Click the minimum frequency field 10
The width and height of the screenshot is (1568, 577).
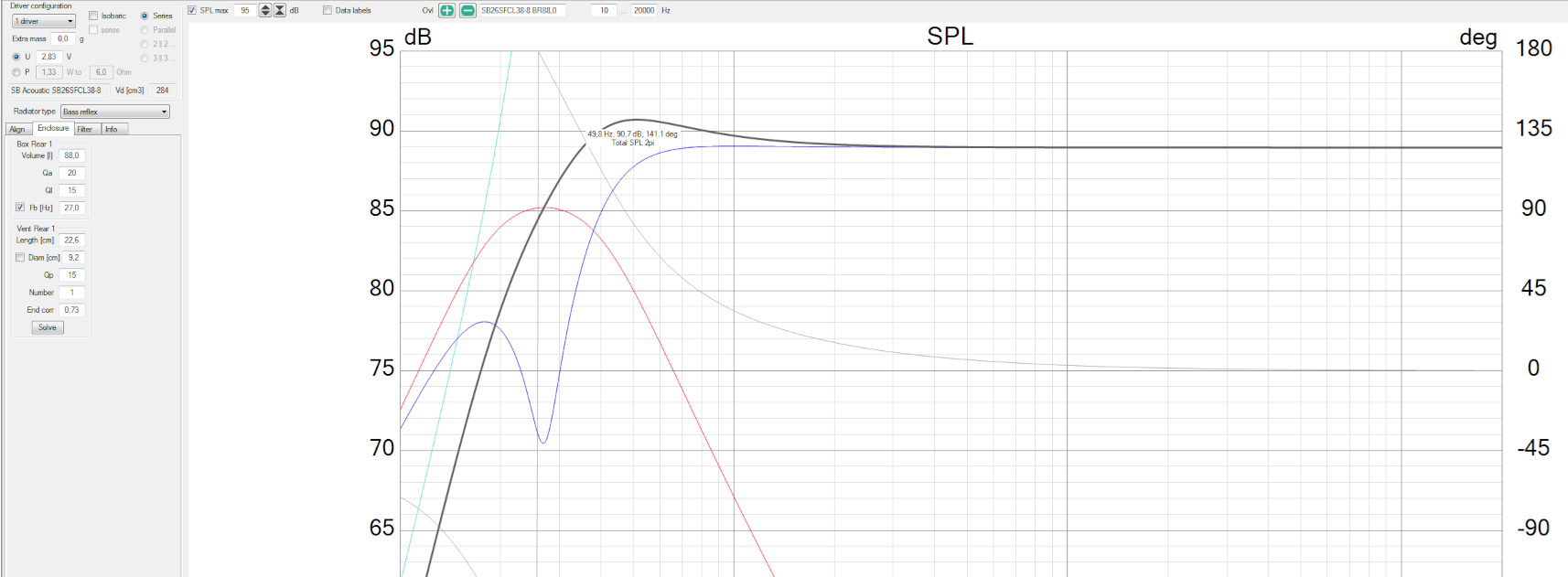(604, 10)
